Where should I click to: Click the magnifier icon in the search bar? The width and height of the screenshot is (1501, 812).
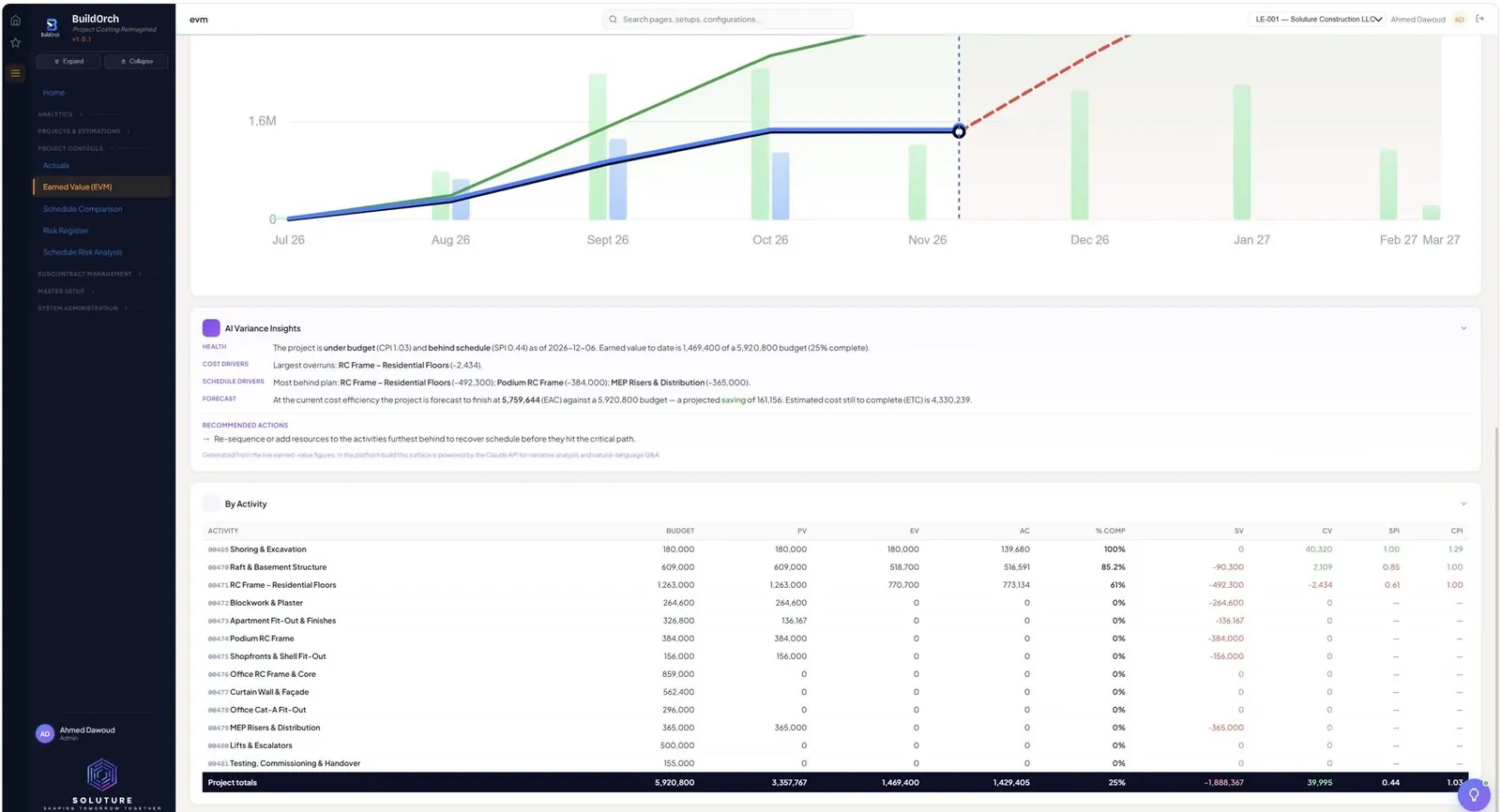(x=613, y=19)
